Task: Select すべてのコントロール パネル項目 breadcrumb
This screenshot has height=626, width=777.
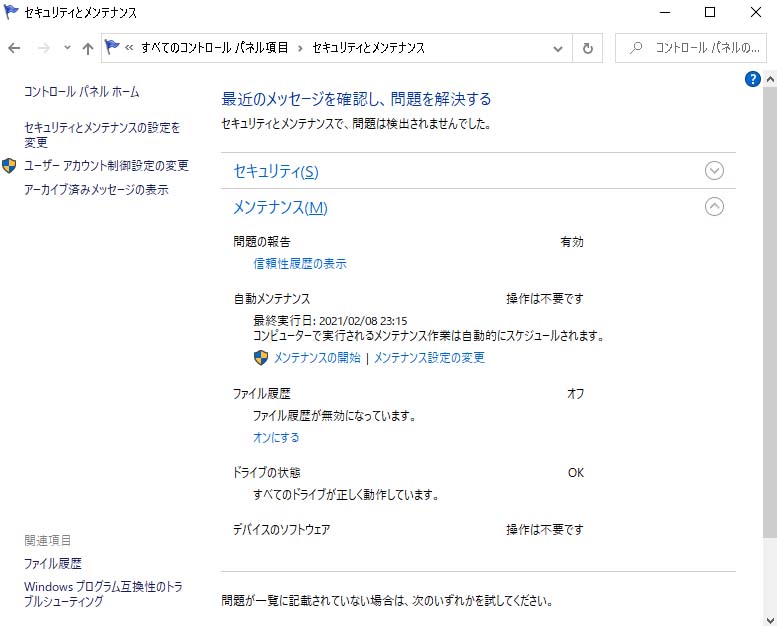Action: coord(214,48)
